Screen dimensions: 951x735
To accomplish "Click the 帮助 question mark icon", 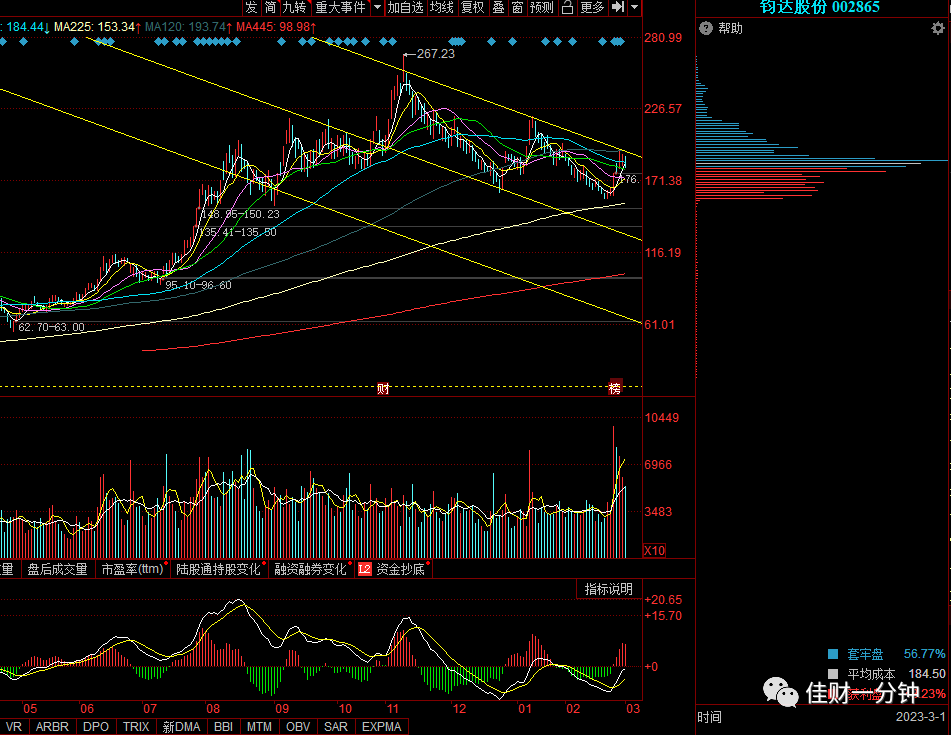I will pos(705,28).
